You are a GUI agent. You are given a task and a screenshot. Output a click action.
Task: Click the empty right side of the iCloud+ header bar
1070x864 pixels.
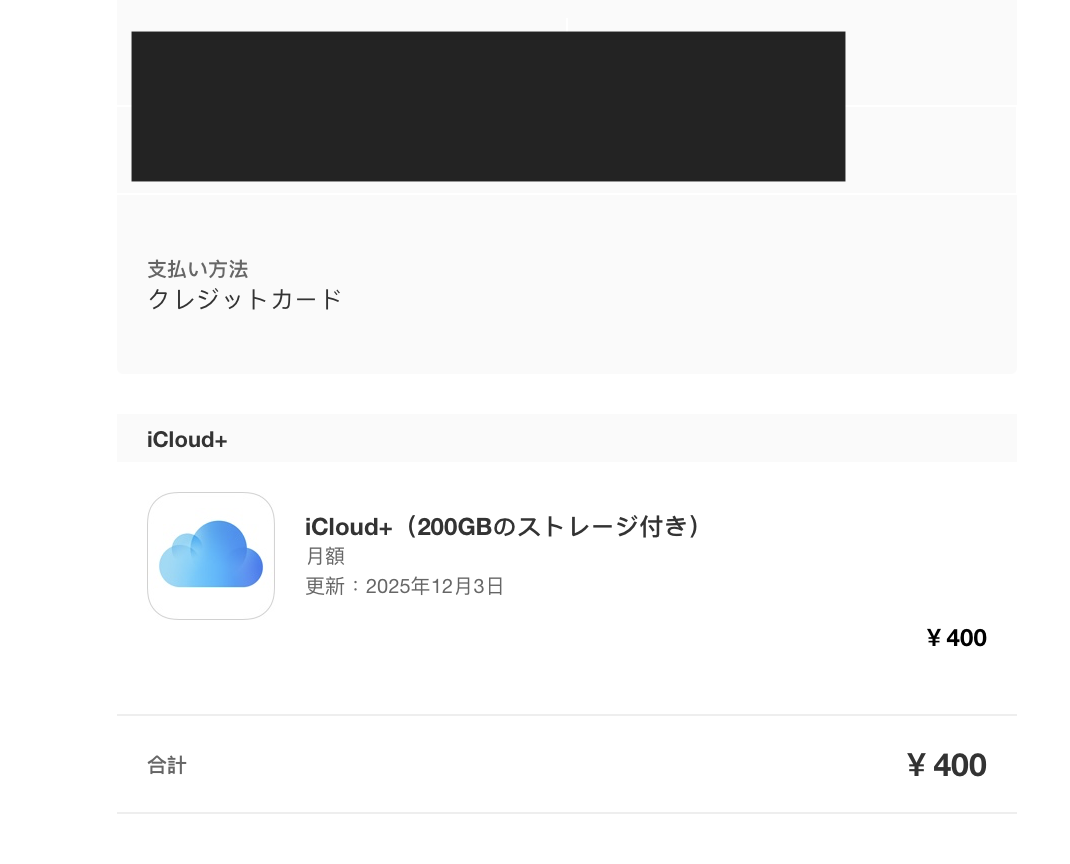(x=700, y=440)
